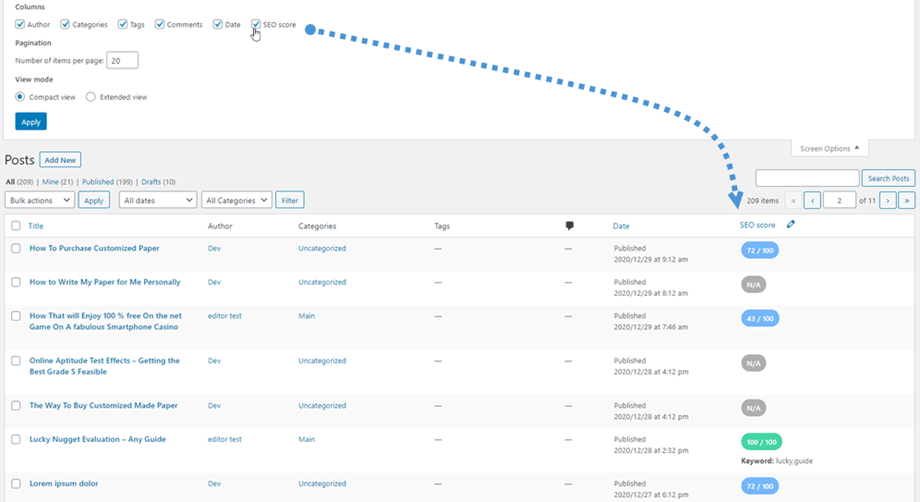This screenshot has height=502, width=920.
Task: Click the Add New post button
Action: (60, 160)
